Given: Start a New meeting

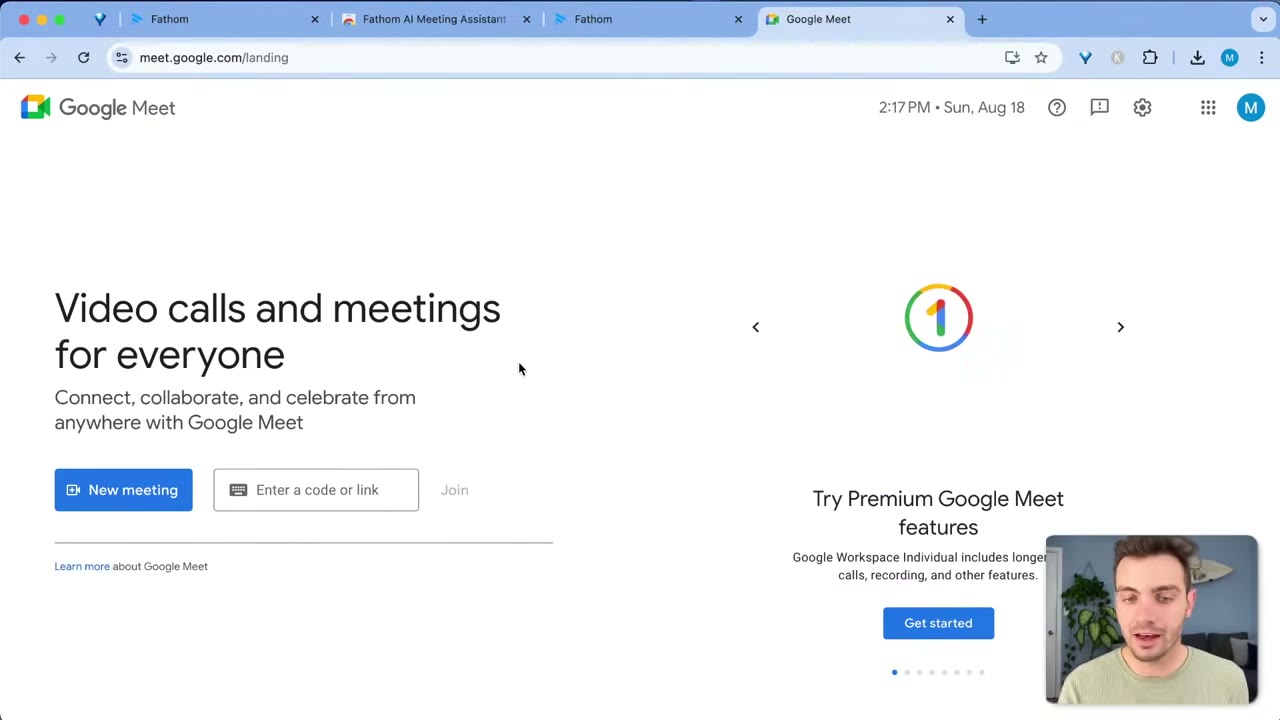Looking at the screenshot, I should click(x=123, y=490).
